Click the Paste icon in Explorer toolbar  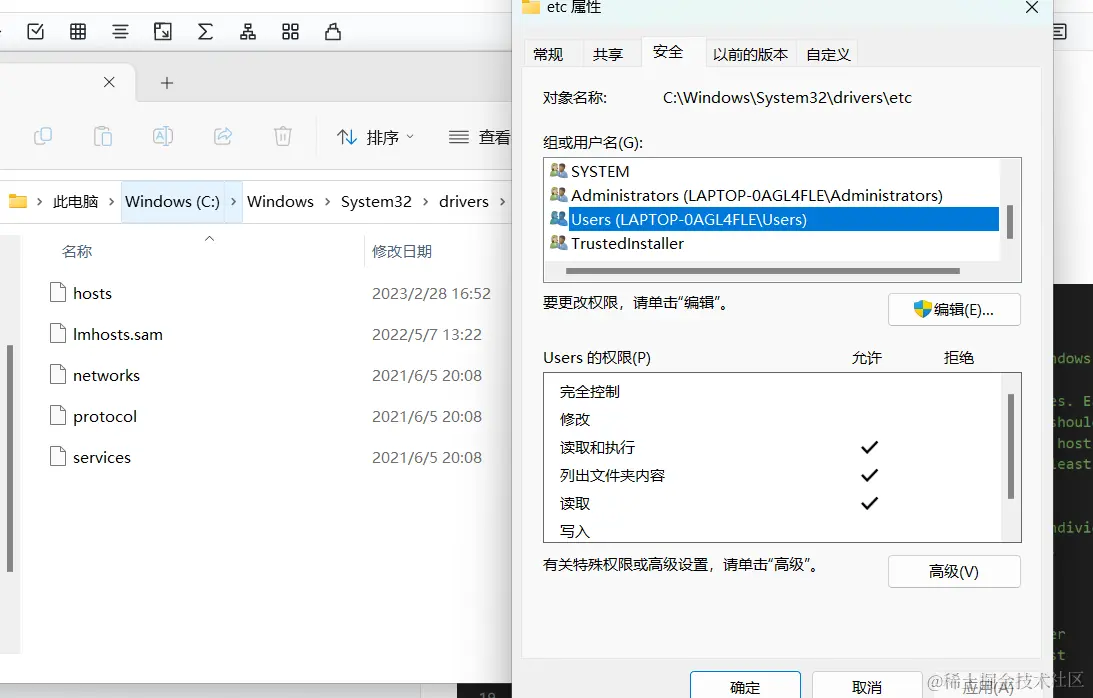tap(103, 136)
